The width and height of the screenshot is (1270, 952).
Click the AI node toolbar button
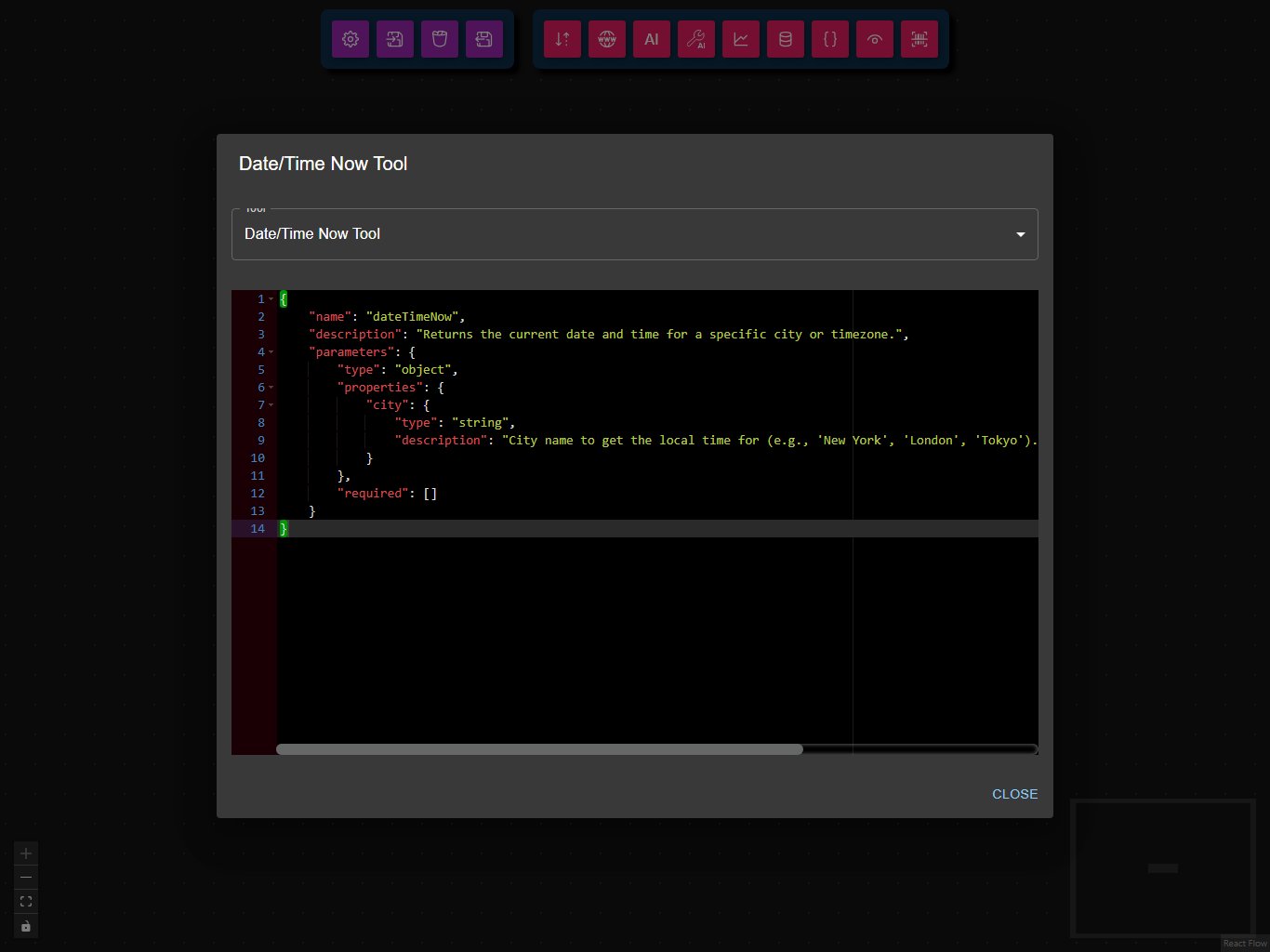pos(652,39)
